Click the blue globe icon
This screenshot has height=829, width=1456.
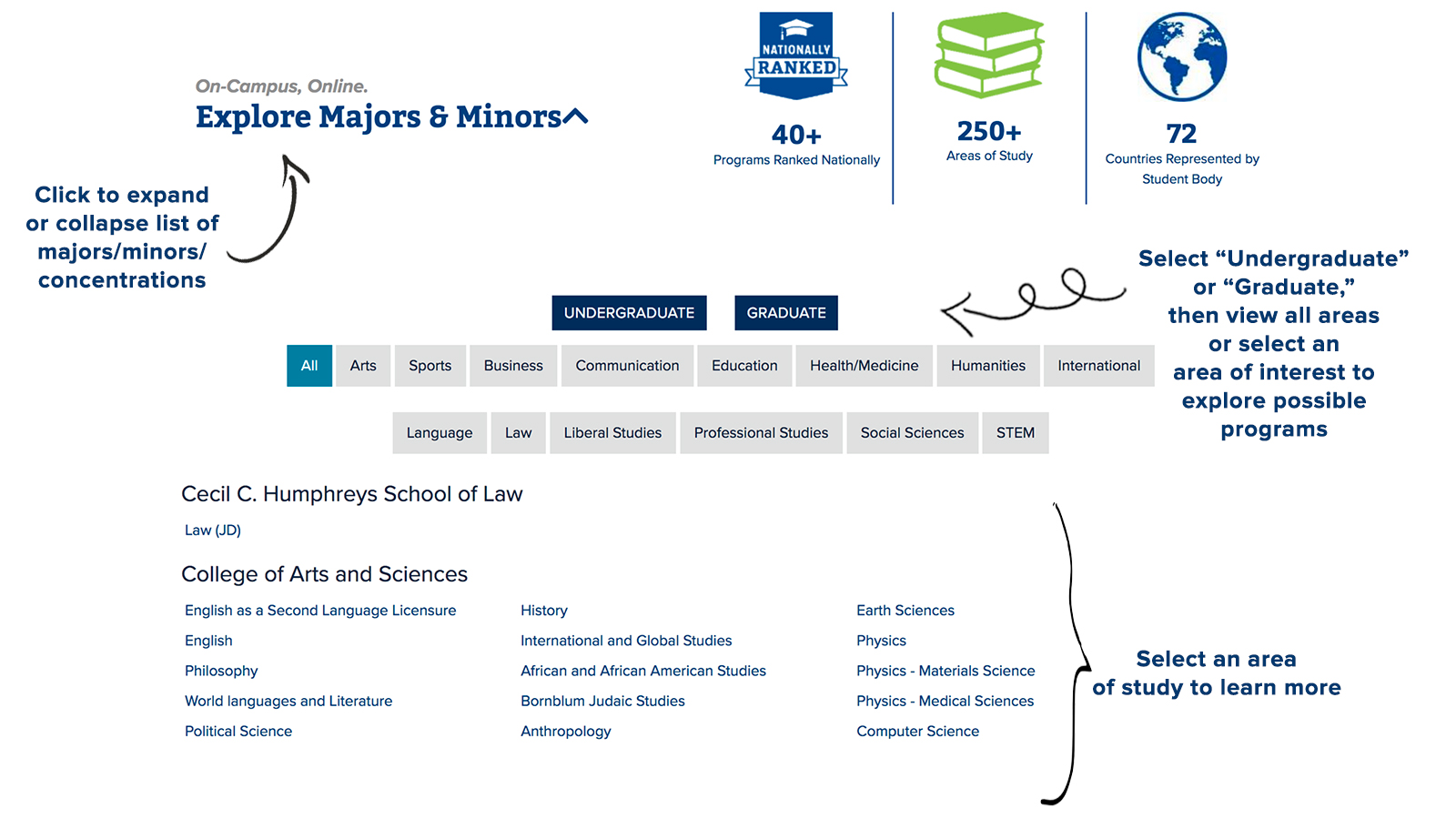[x=1181, y=56]
